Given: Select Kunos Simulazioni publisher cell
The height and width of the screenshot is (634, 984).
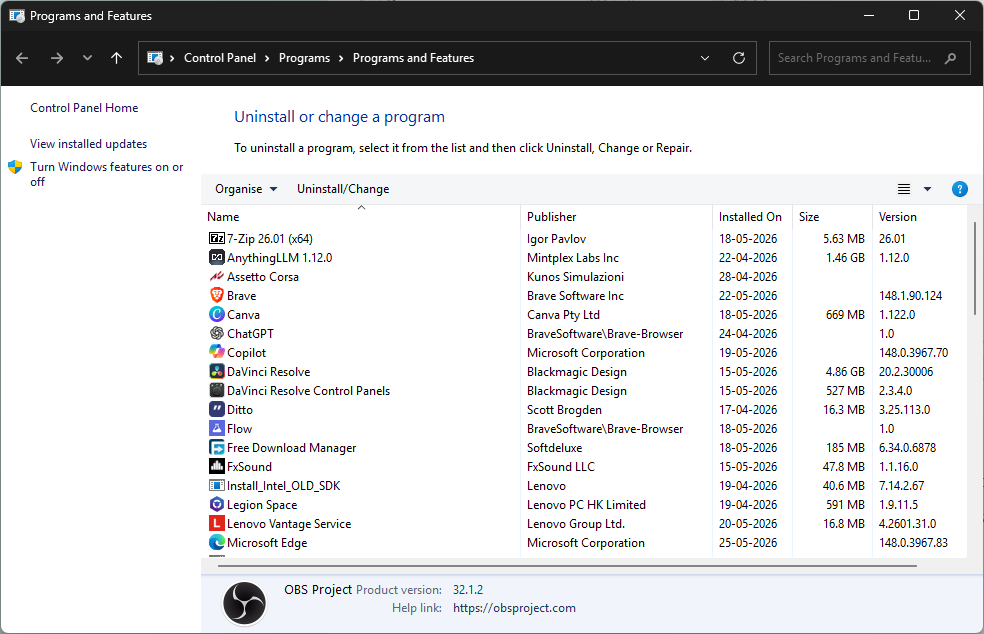Looking at the screenshot, I should (575, 276).
